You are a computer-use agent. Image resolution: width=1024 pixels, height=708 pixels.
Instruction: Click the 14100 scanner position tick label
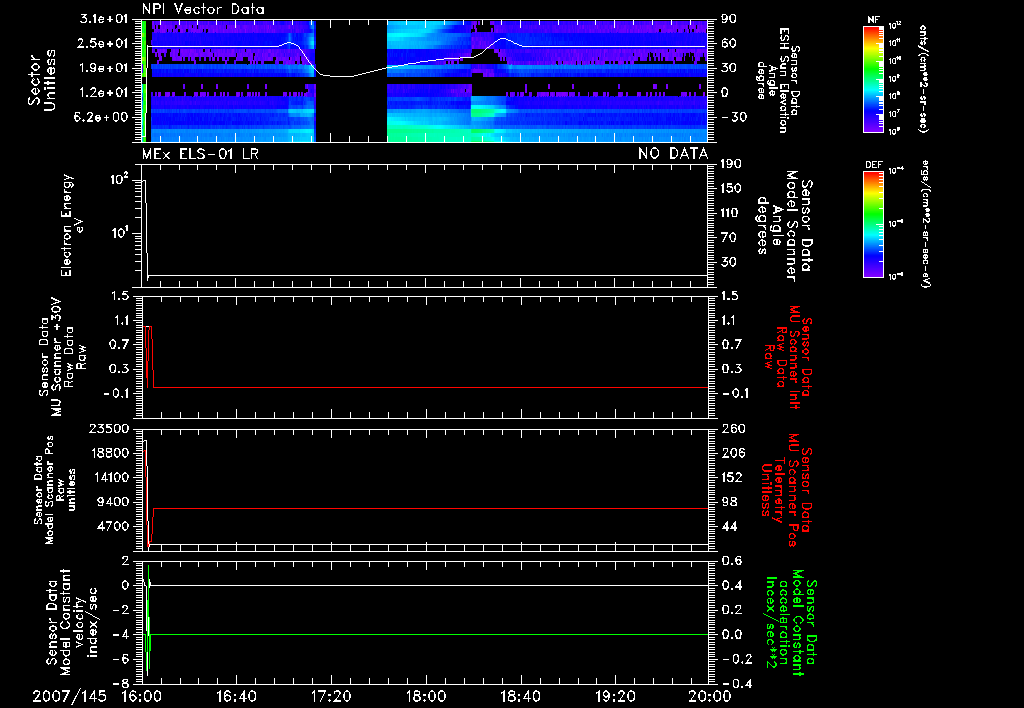[109, 477]
